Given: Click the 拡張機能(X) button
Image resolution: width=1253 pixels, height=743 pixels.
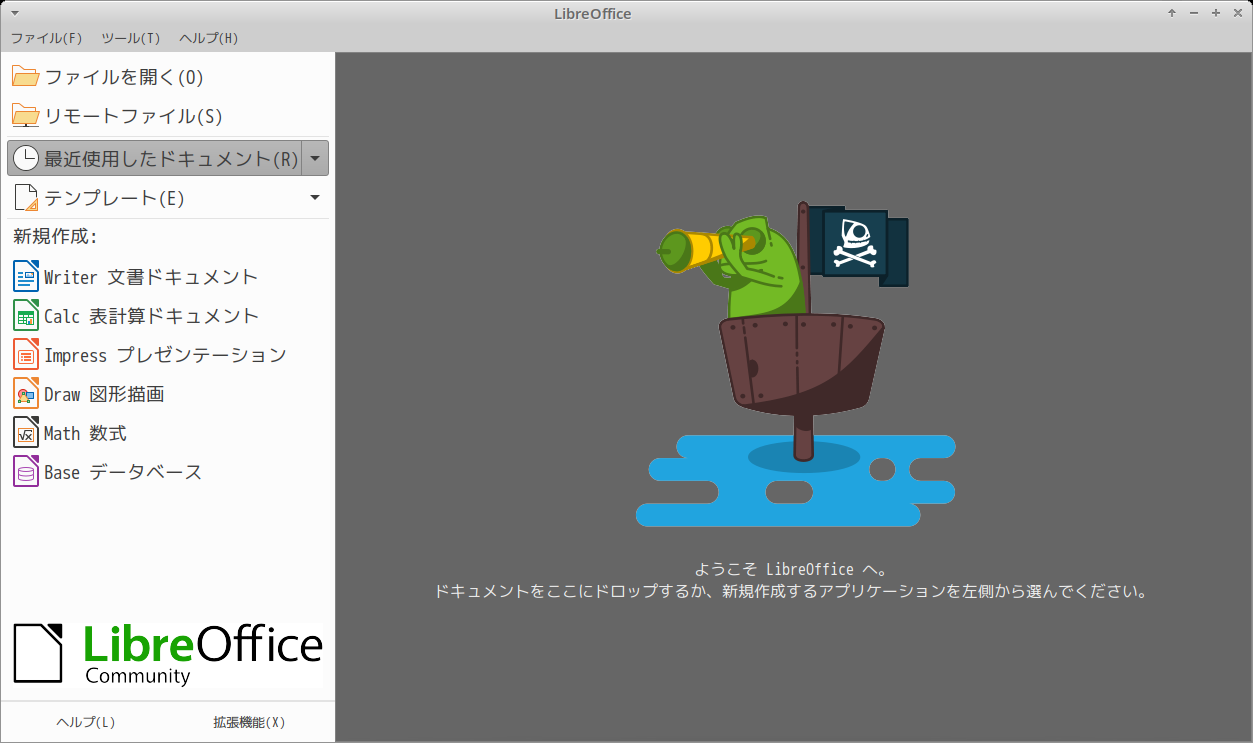Looking at the screenshot, I should click(249, 722).
